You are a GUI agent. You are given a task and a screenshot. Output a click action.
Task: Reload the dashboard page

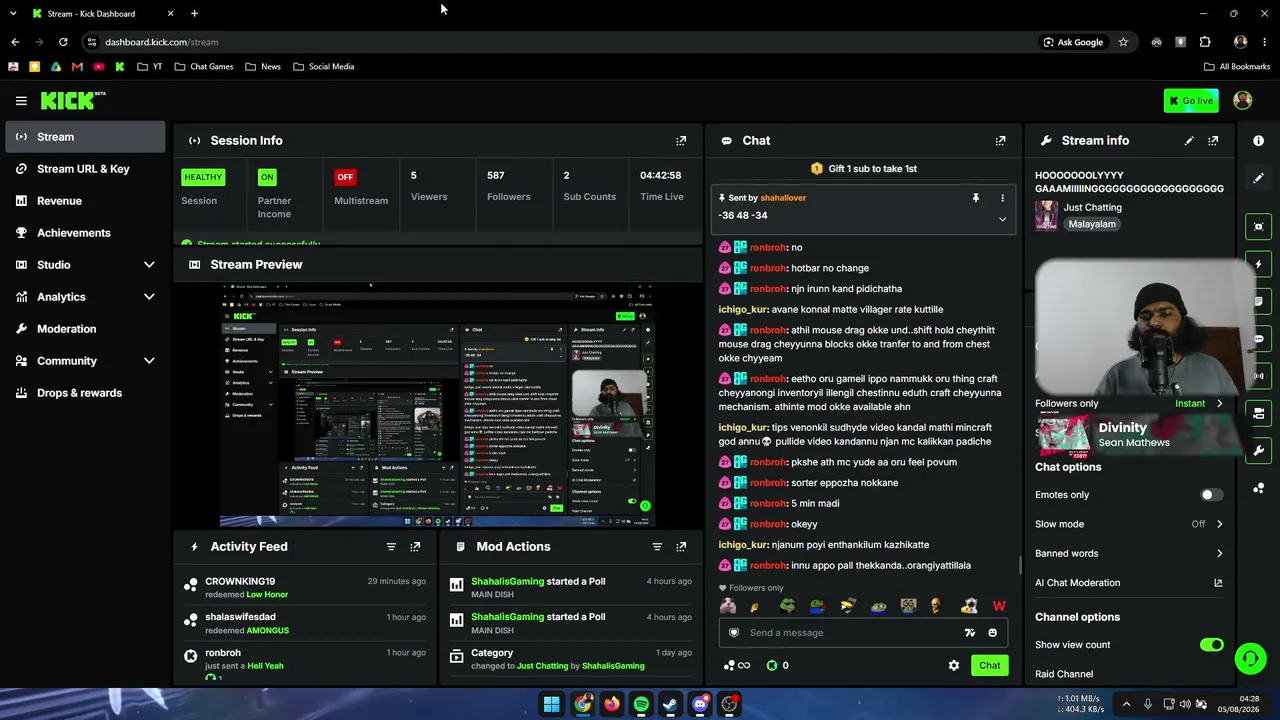(63, 42)
